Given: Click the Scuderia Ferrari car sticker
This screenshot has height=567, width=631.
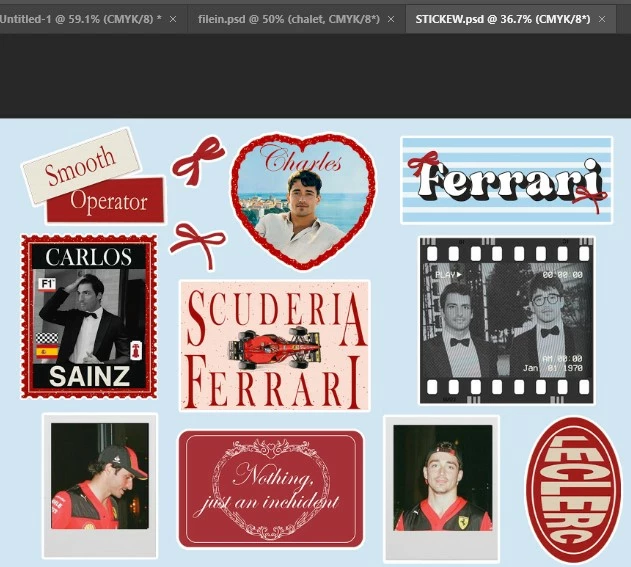Looking at the screenshot, I should (x=274, y=346).
